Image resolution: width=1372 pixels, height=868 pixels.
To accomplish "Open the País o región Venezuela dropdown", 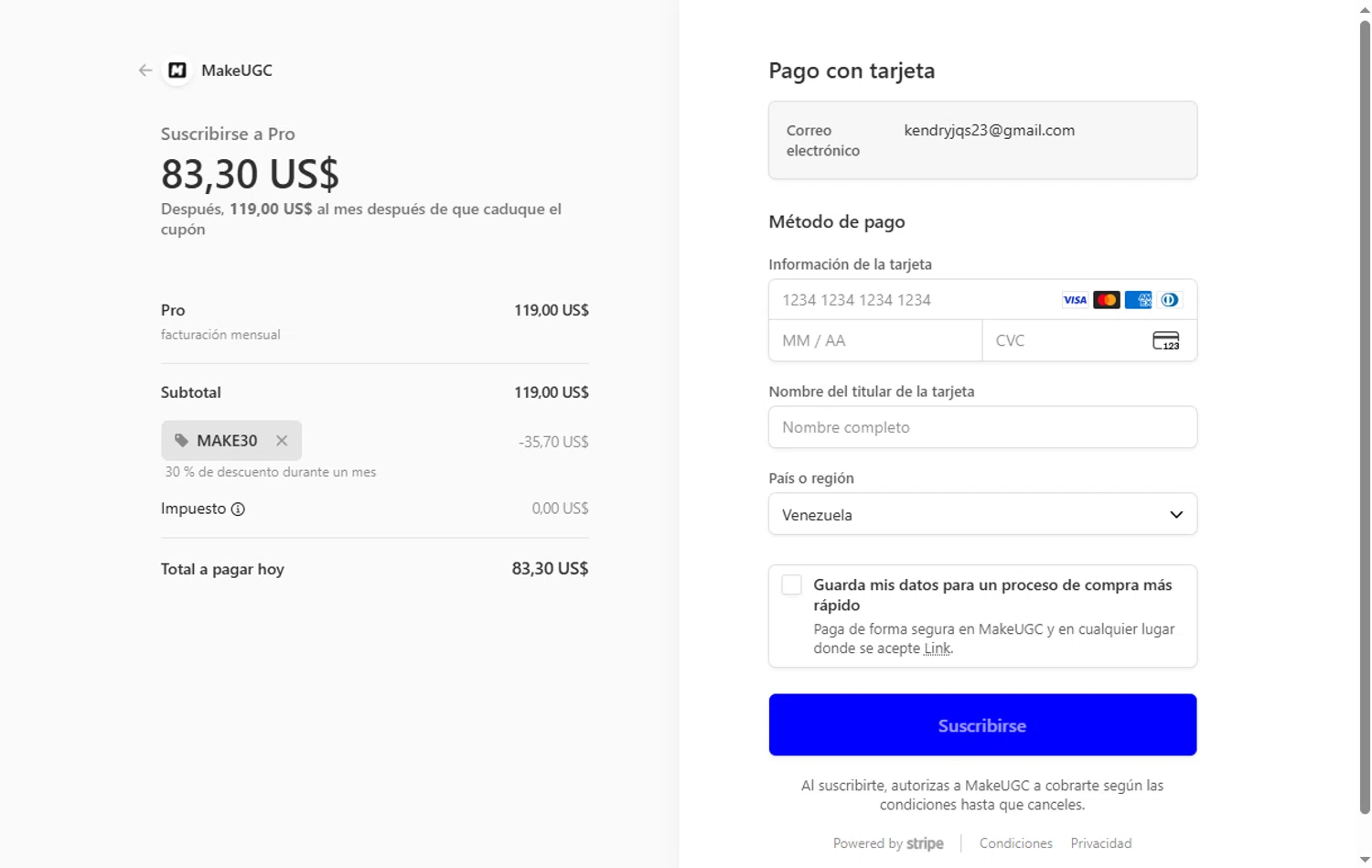I will click(982, 514).
